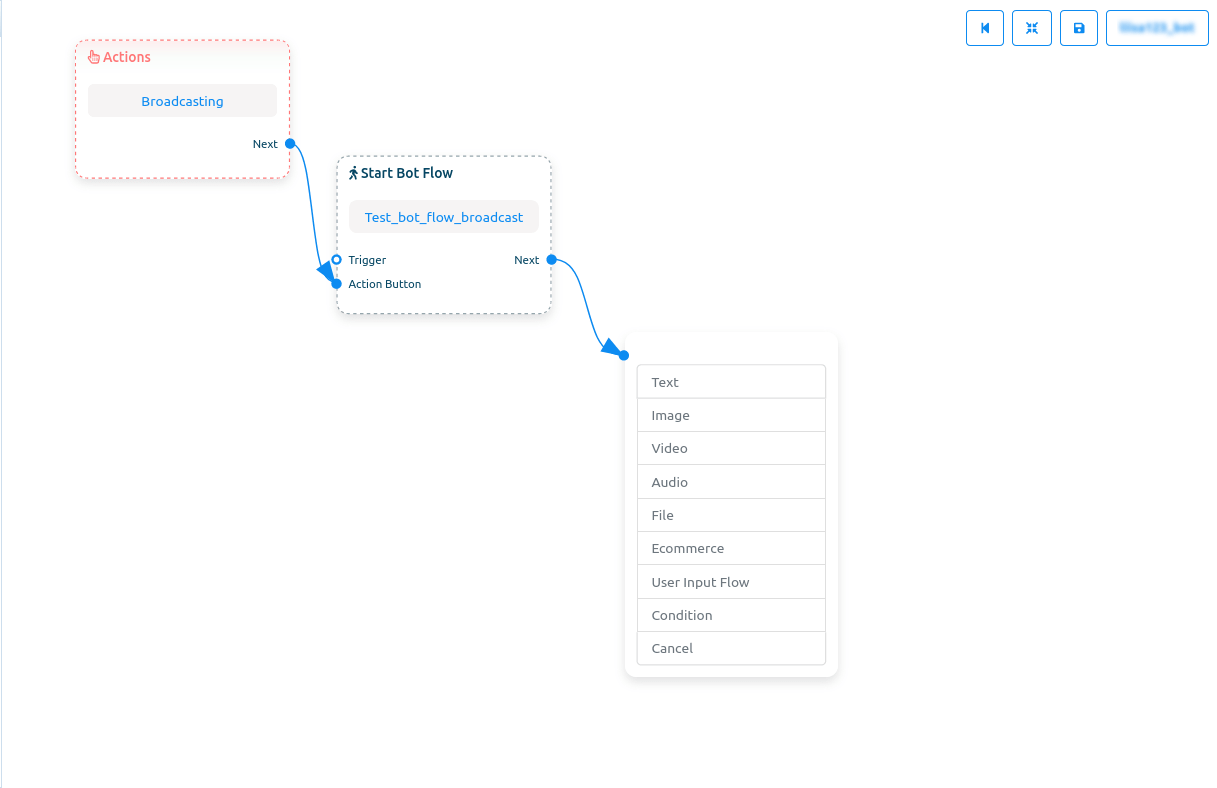The image size is (1217, 788).
Task: Click Next output dot on Start Bot Flow
Action: 551,260
